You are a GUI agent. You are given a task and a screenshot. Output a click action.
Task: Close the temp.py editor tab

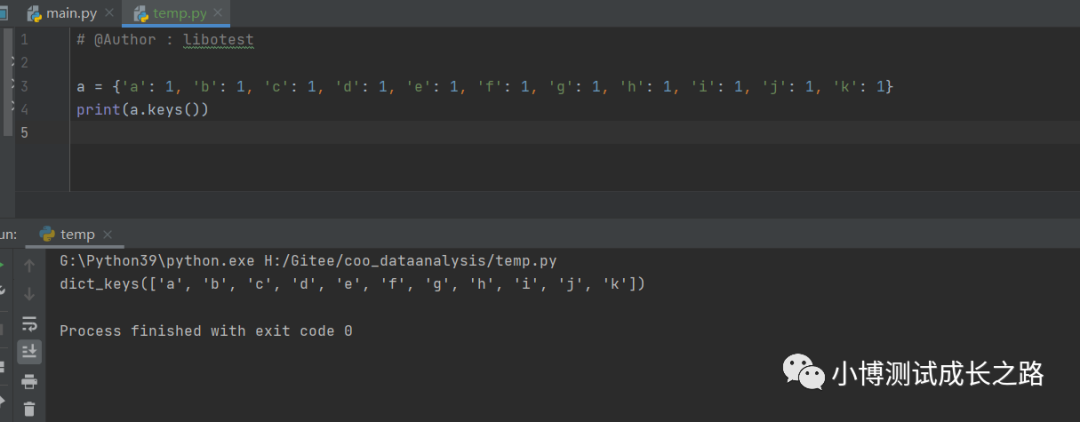click(x=217, y=13)
